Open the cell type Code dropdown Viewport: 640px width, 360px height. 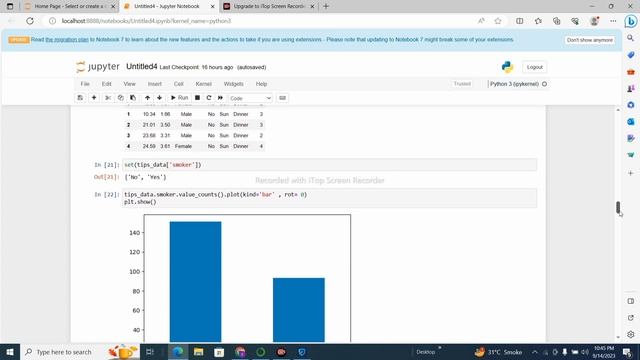(250, 98)
